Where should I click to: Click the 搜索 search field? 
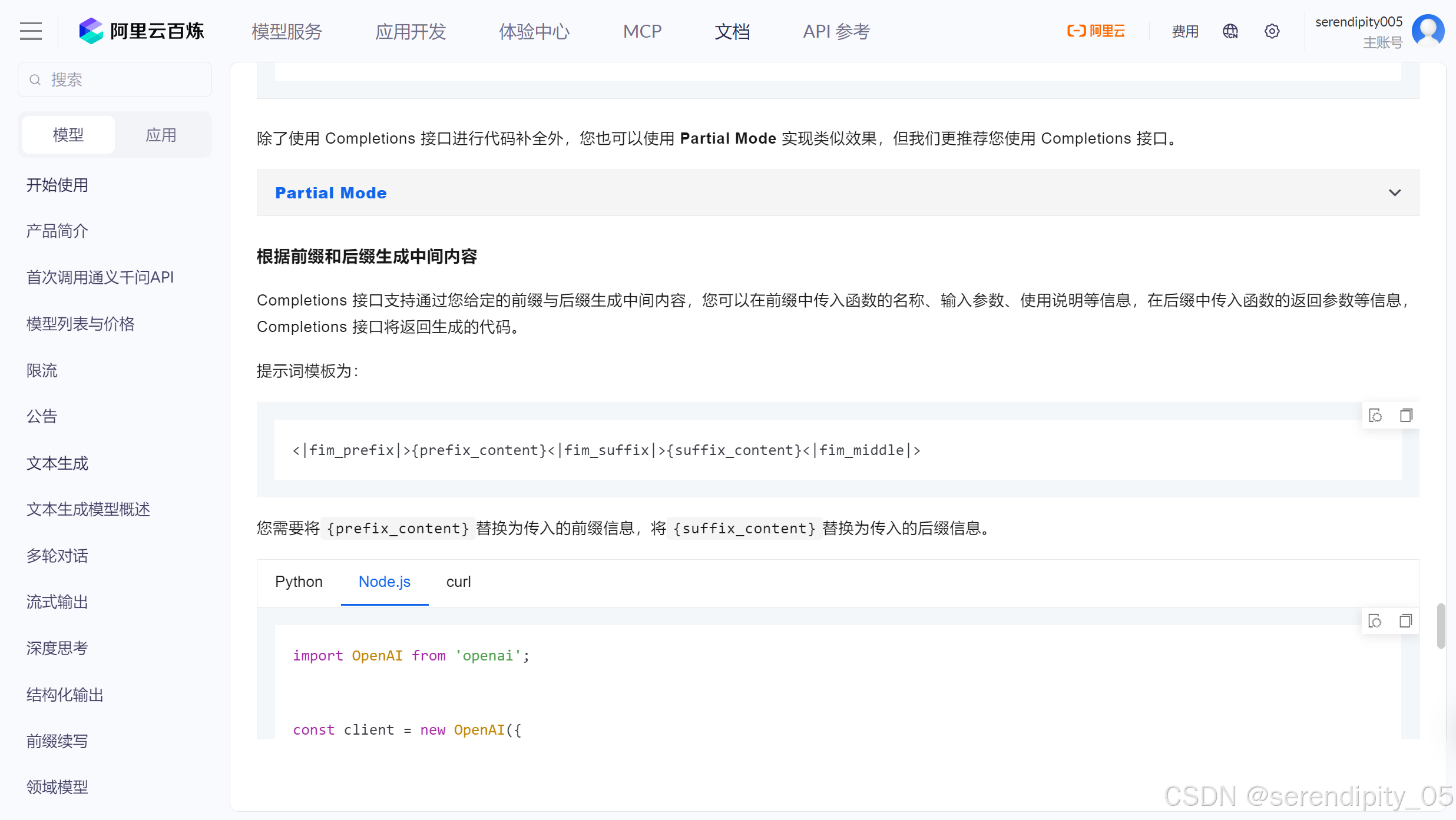click(115, 79)
